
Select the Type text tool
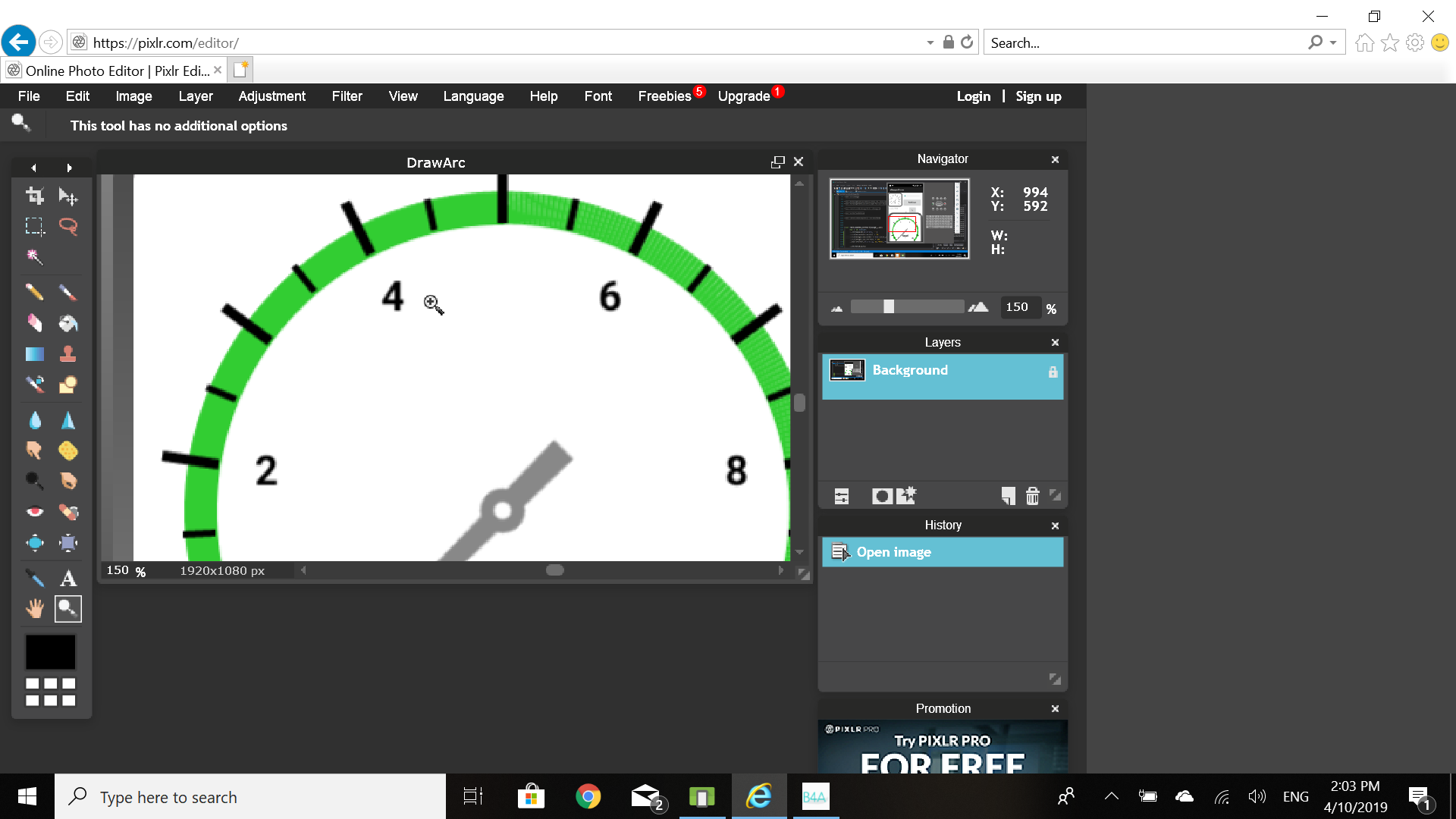(x=68, y=579)
